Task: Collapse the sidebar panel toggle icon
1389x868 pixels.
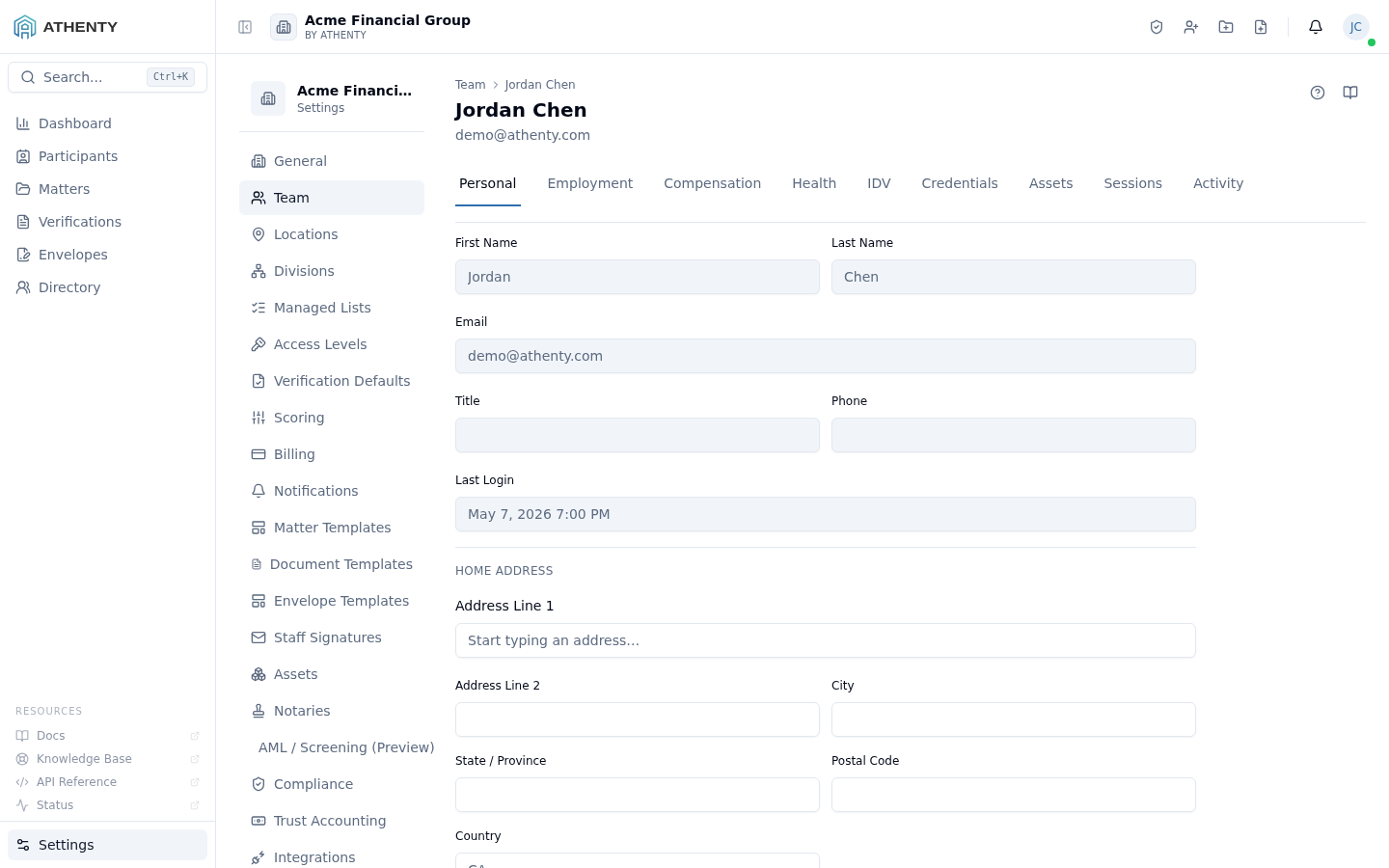Action: [x=245, y=27]
